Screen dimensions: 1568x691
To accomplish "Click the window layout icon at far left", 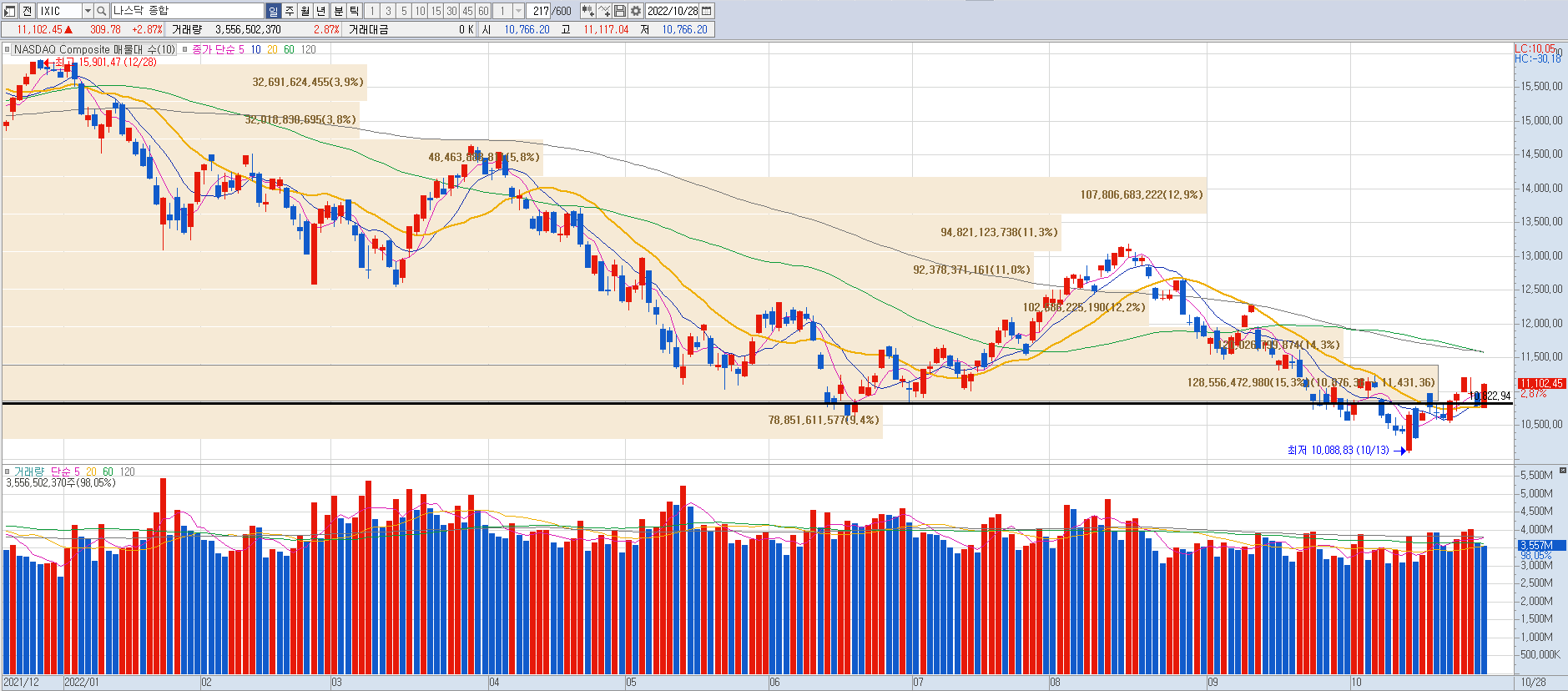I will pos(10,11).
